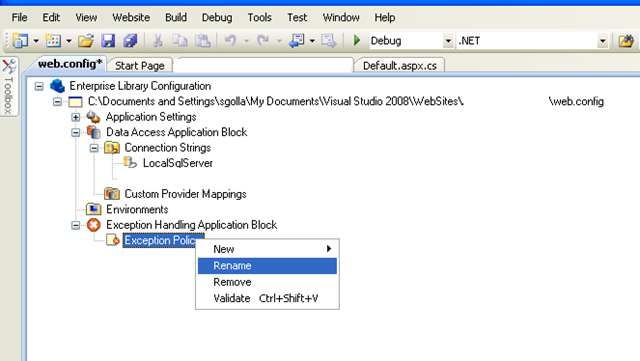Click the Enterprise Library Configuration blue cube icon
The width and height of the screenshot is (640, 361).
click(x=58, y=86)
